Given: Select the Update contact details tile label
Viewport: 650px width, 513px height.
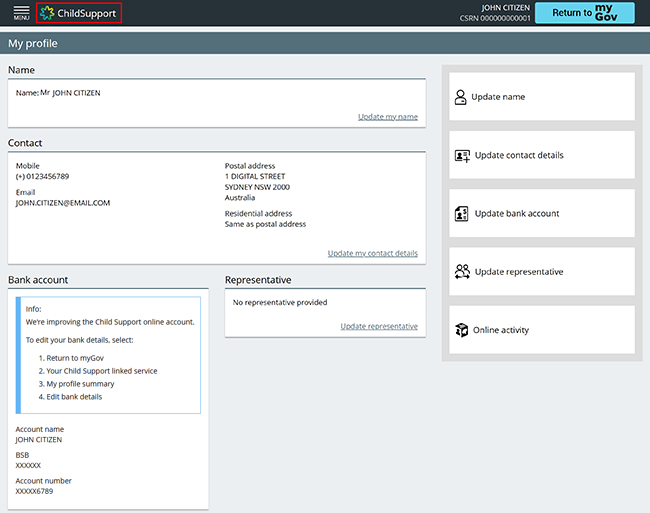Looking at the screenshot, I should pyautogui.click(x=519, y=155).
